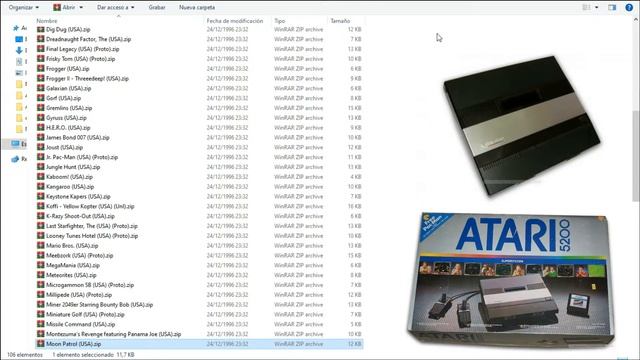Open the blue help question mark icon

click(629, 7)
